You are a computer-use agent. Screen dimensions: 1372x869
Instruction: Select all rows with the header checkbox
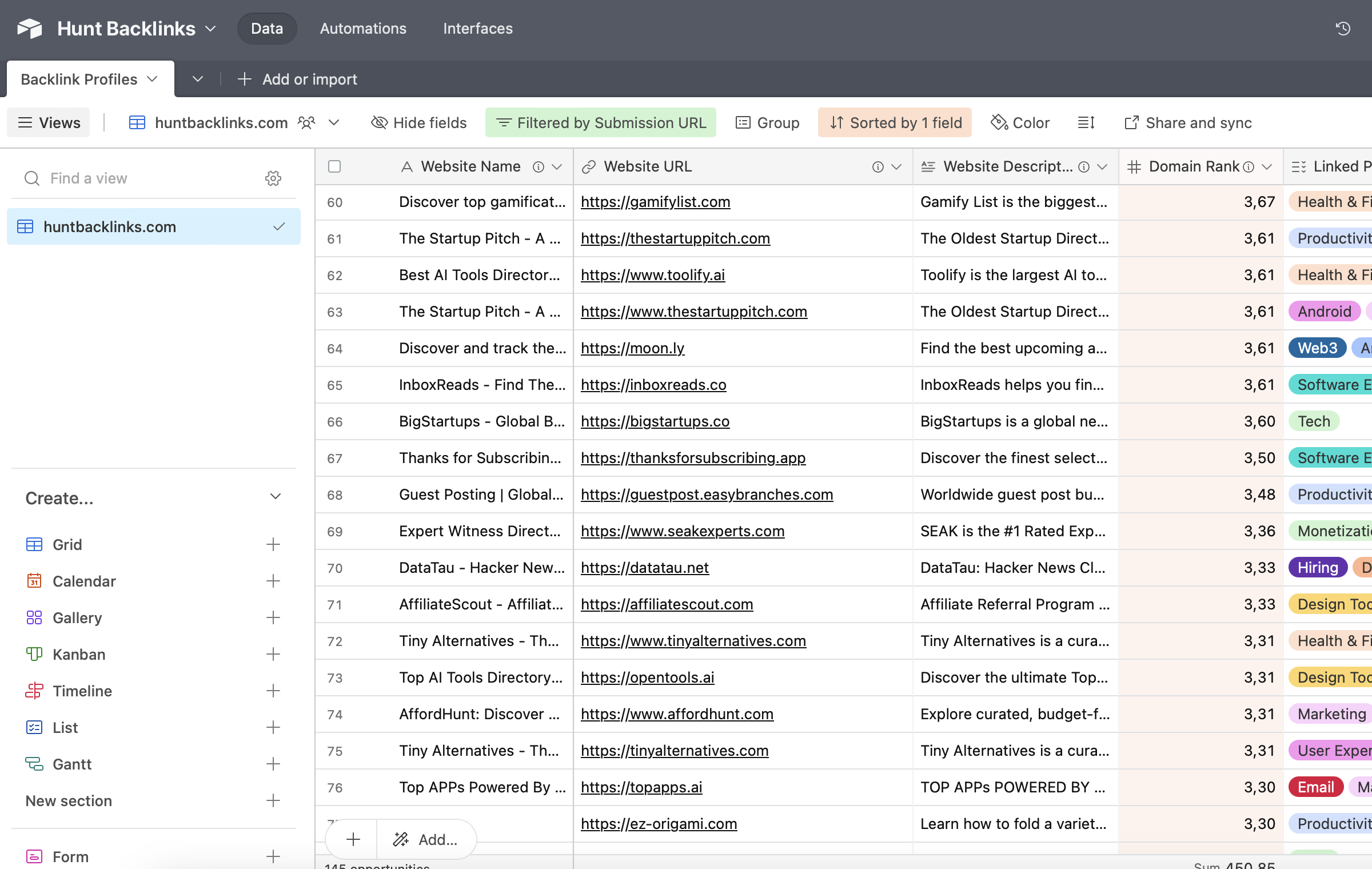pos(334,166)
